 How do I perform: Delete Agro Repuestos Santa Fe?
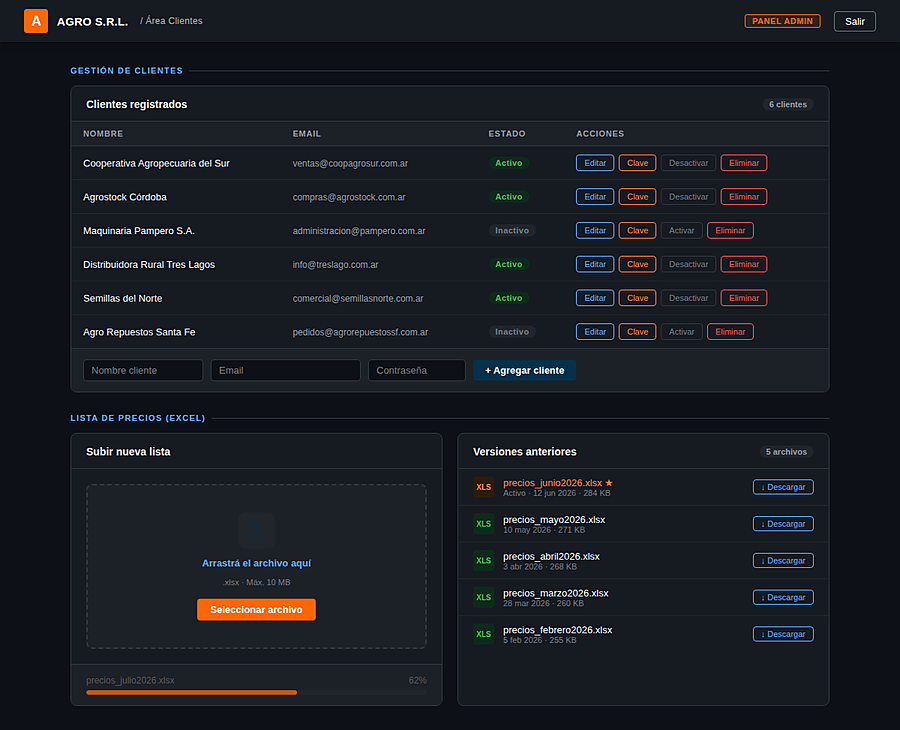tap(730, 332)
